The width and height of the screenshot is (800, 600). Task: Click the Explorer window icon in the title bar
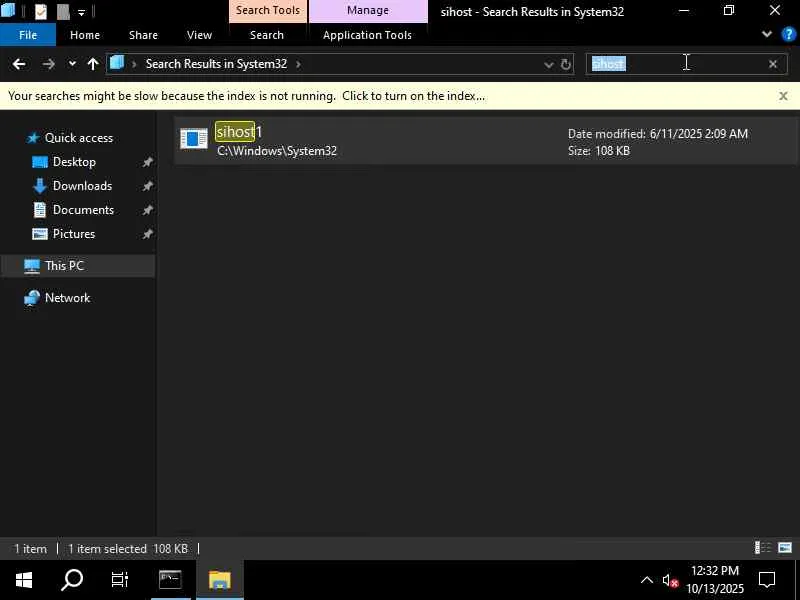(x=8, y=10)
